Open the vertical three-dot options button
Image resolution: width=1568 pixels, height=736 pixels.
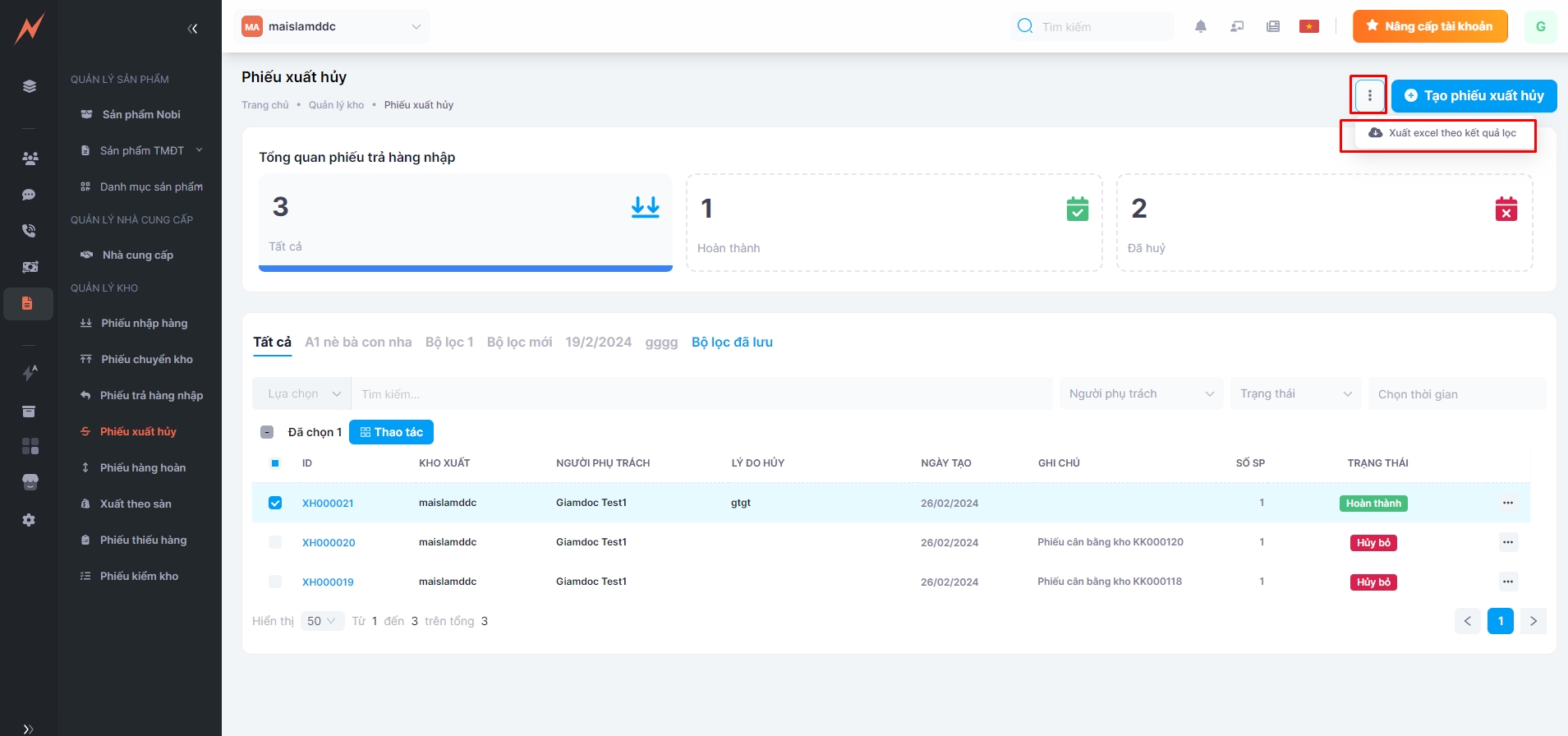(x=1369, y=95)
